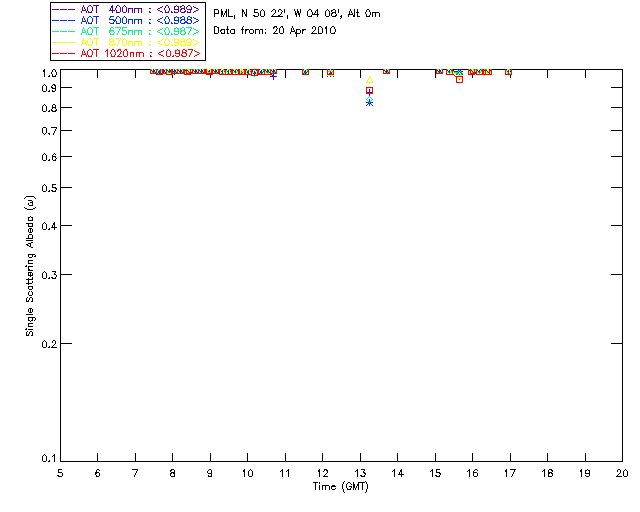Click the y-axis tick label 0.7
Image resolution: width=640 pixels, height=512 pixels.
tap(49, 131)
